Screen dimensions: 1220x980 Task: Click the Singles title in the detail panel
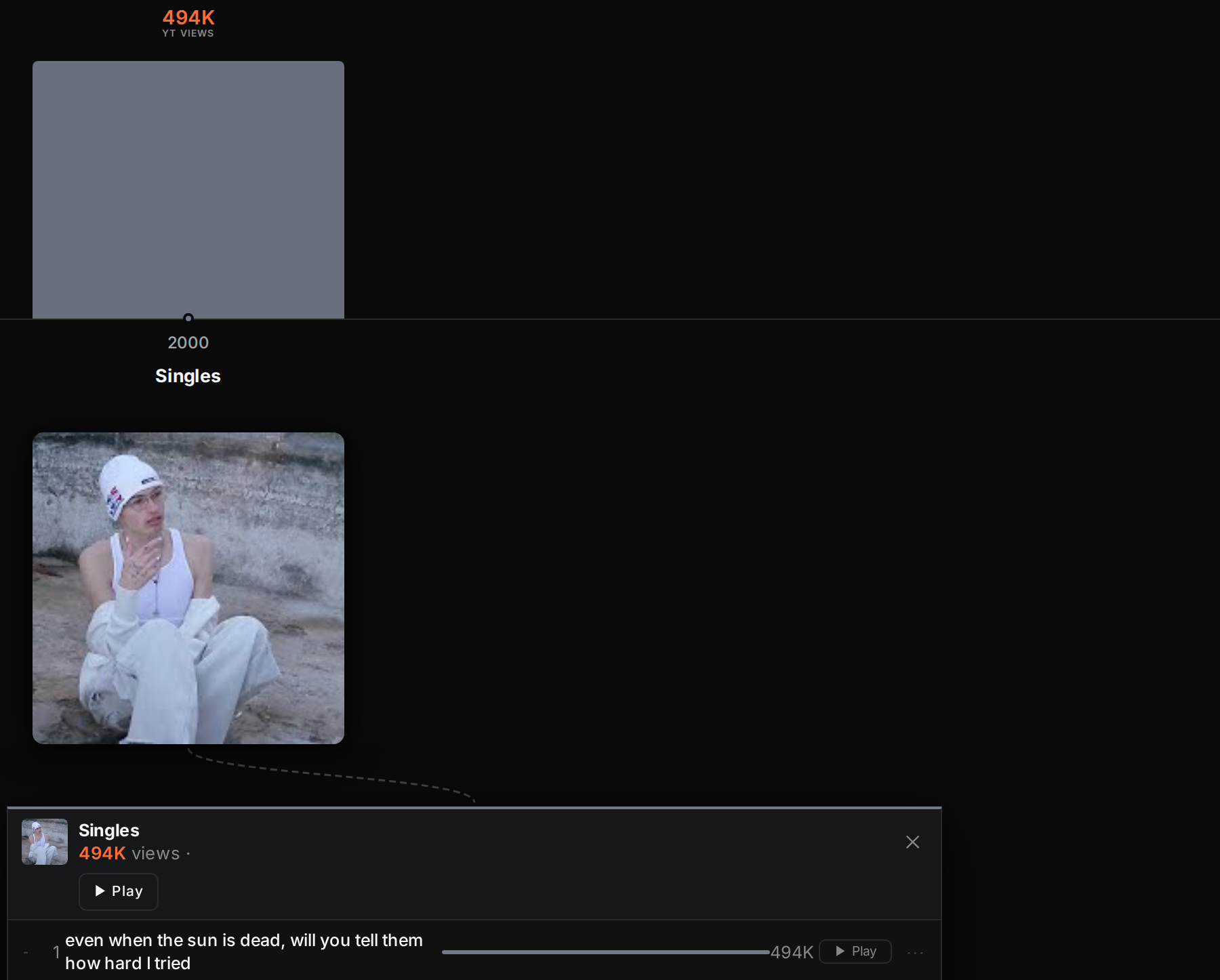pyautogui.click(x=109, y=830)
